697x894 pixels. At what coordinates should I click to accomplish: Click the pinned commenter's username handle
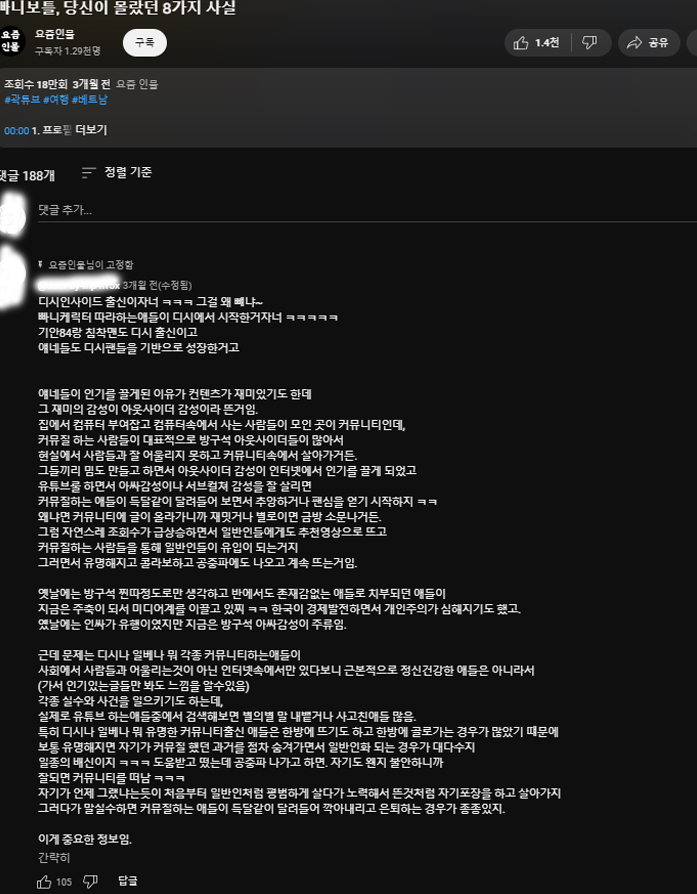pyautogui.click(x=79, y=285)
